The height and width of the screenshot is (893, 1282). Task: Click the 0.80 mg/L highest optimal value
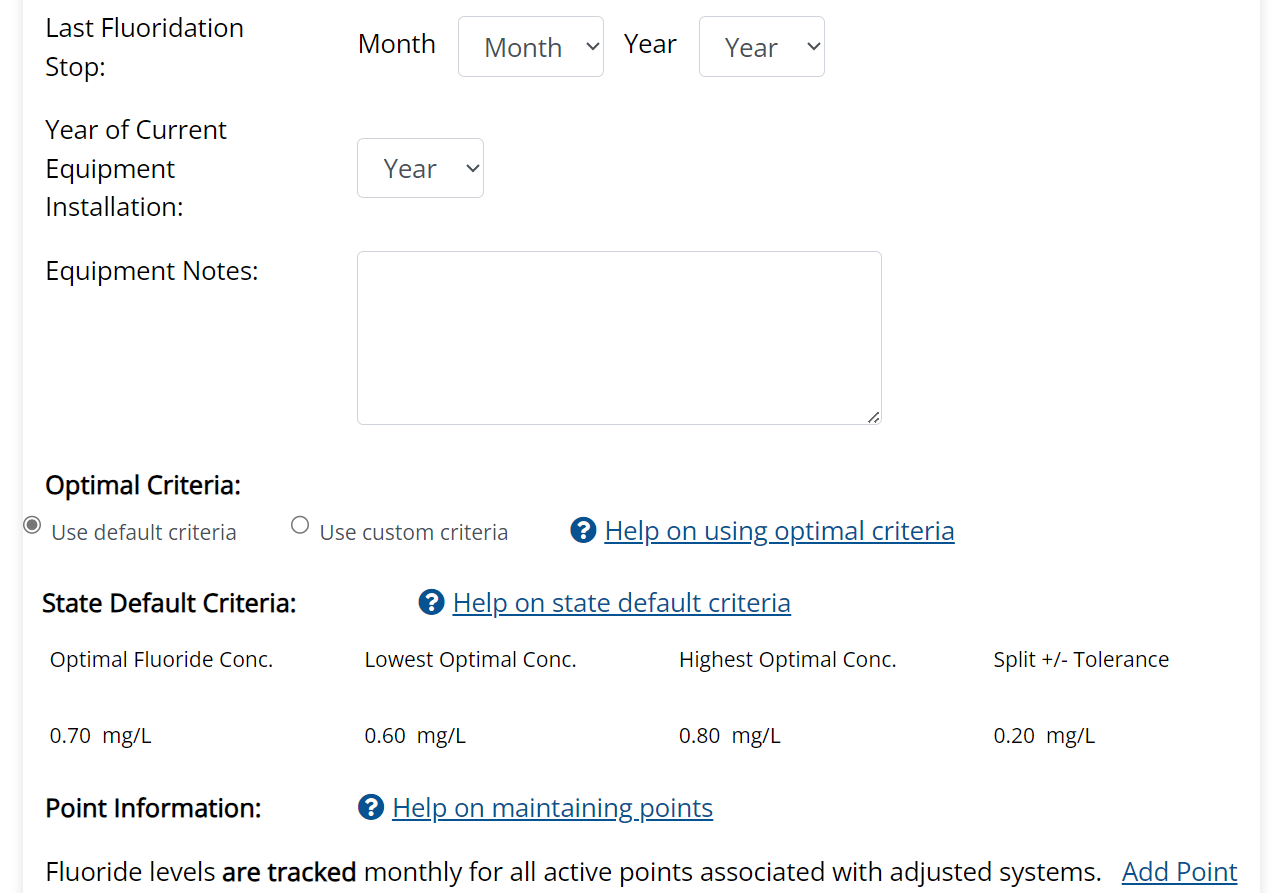coord(729,736)
